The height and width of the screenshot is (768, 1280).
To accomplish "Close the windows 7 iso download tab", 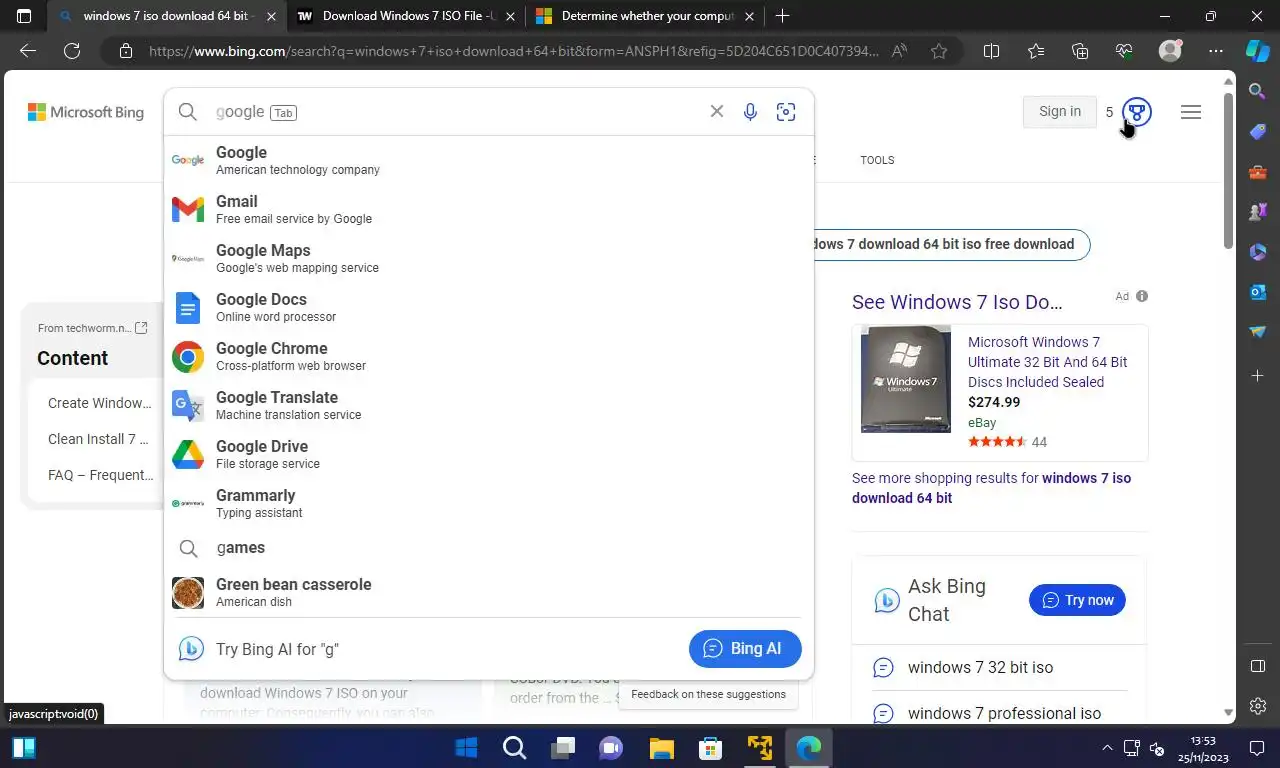I will tap(271, 16).
